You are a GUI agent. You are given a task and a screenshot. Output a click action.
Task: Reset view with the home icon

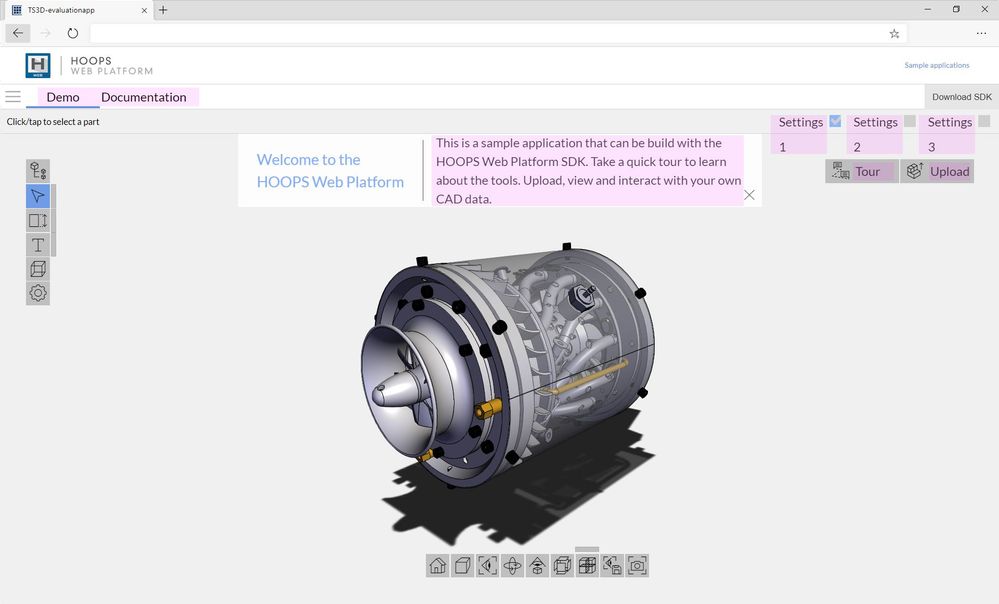click(438, 565)
